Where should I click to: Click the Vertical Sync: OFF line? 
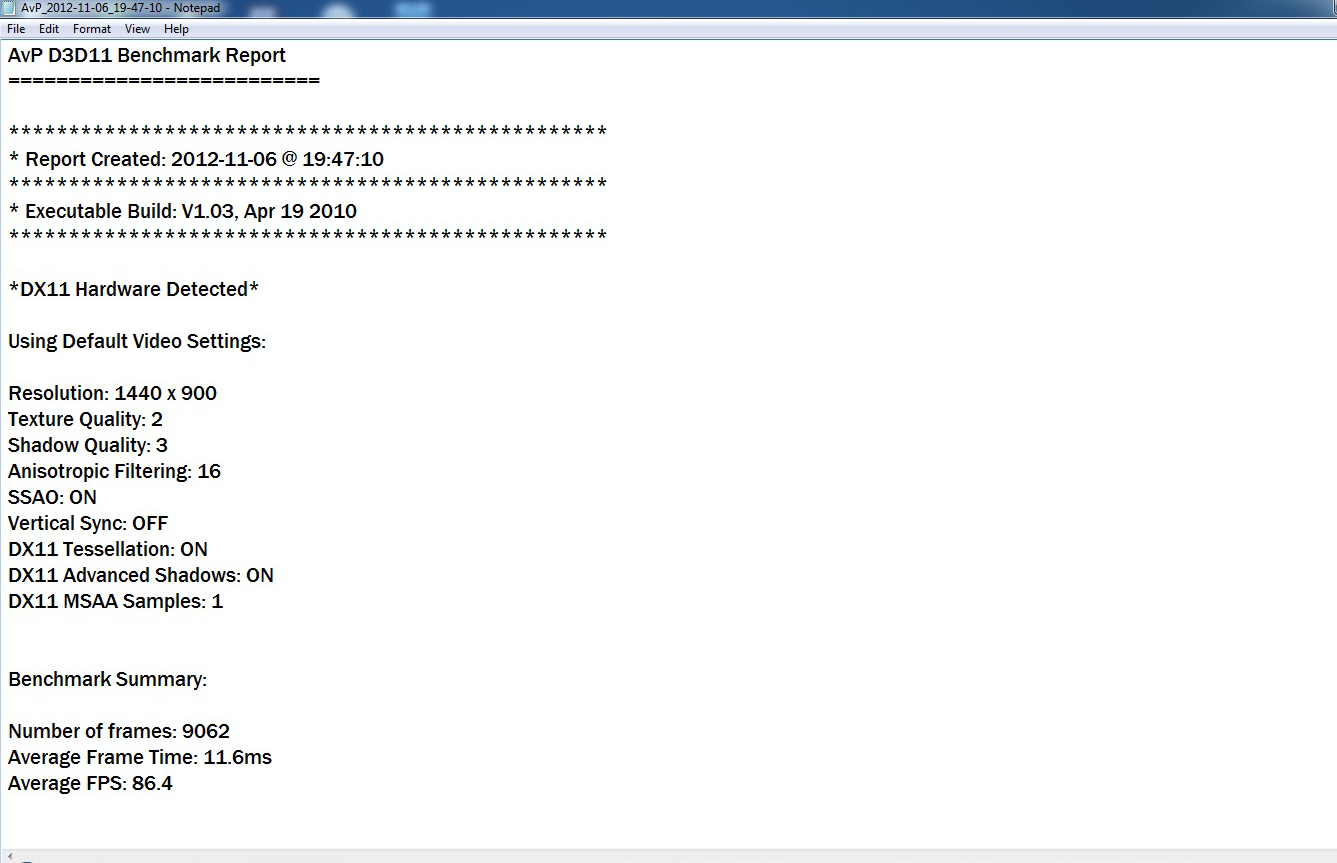click(x=88, y=523)
